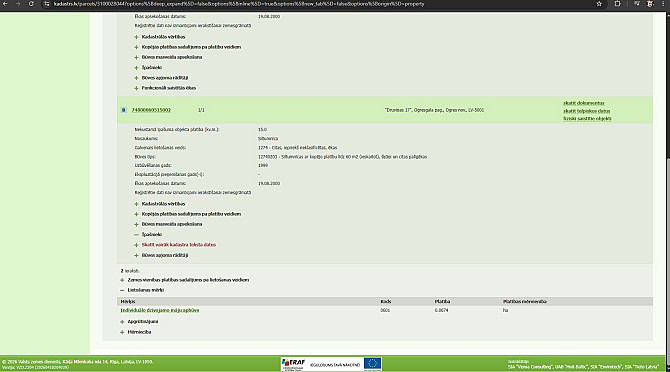
Task: Bookmark page with the star icon
Action: (x=599, y=4)
